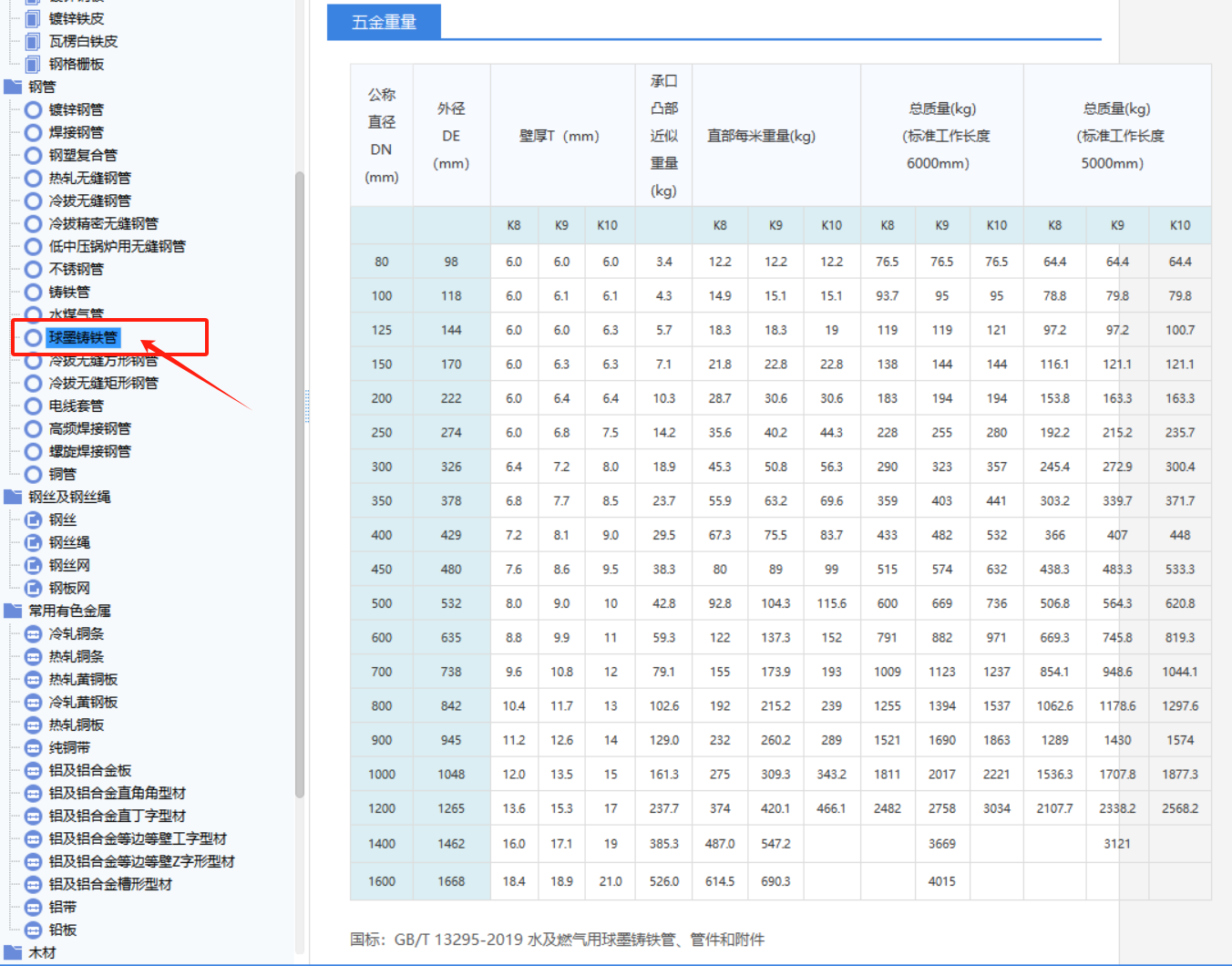Select 铝及铝合金槽形型材
Viewport: 1232px width, 966px height.
110,885
